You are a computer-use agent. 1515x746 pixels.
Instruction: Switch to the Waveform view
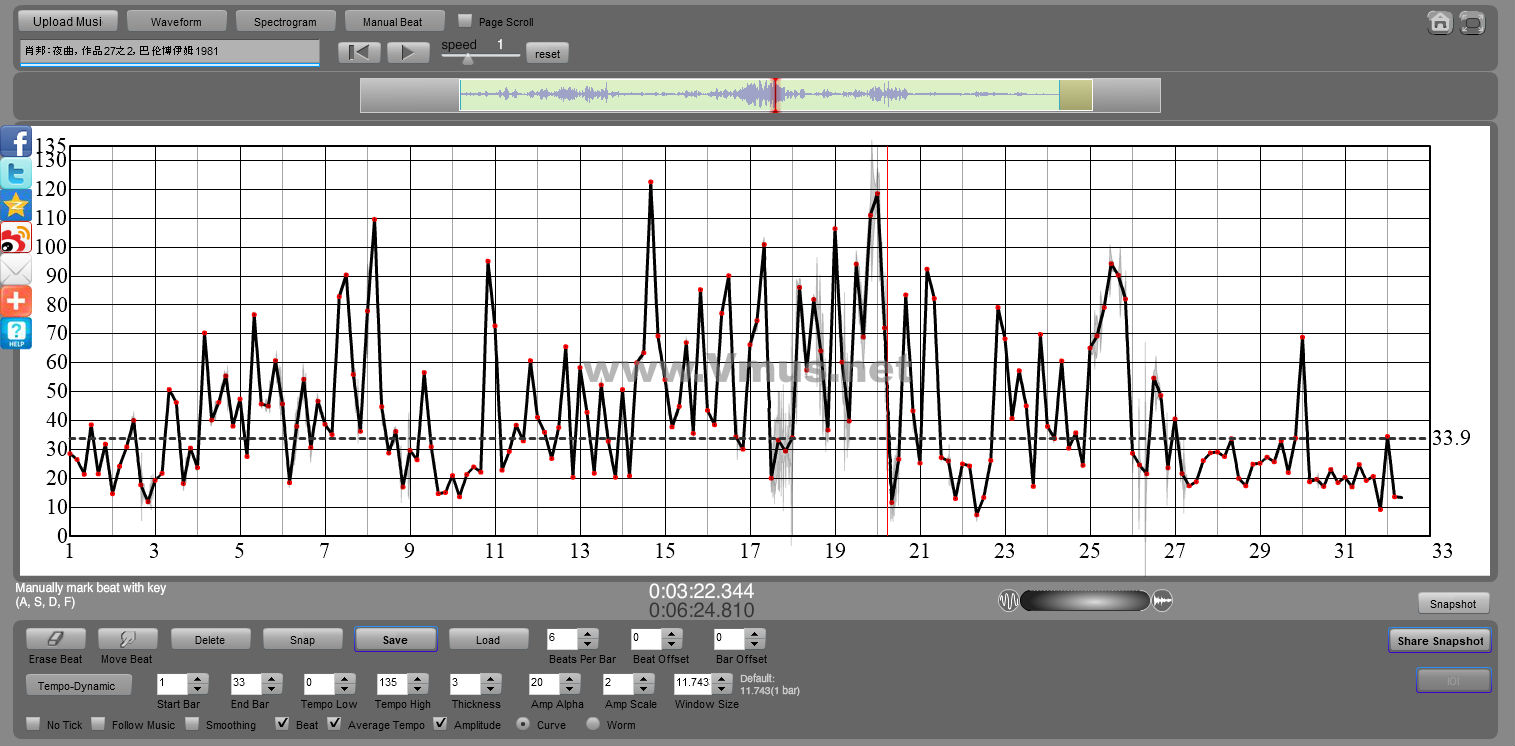pyautogui.click(x=176, y=21)
